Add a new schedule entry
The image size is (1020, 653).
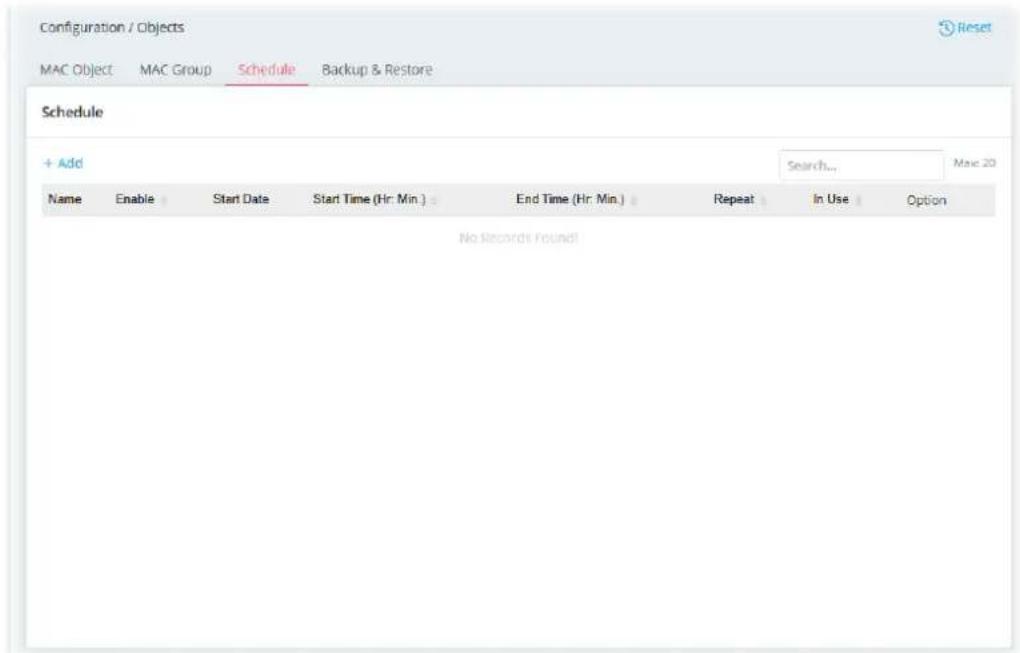63,163
